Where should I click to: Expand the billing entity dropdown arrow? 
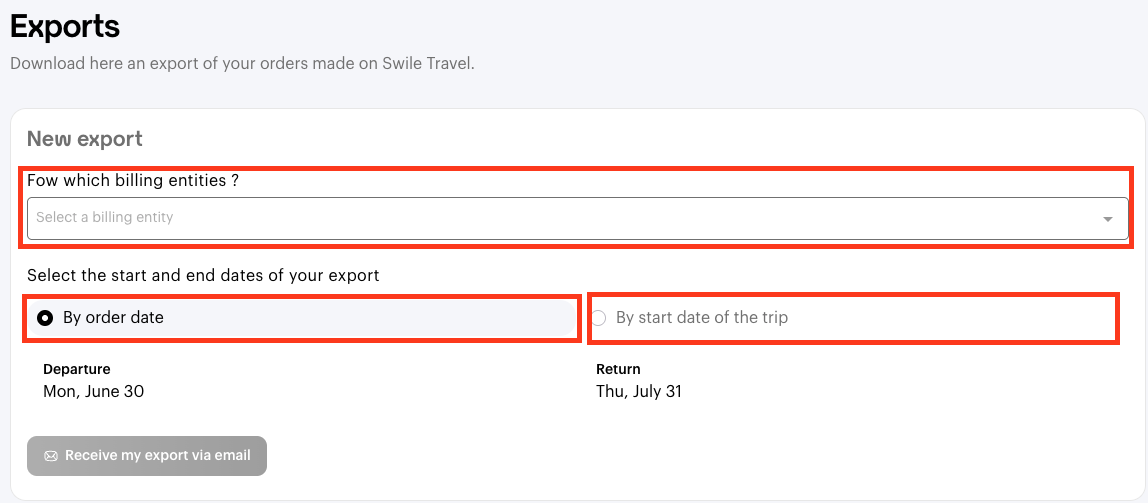pyautogui.click(x=1107, y=219)
